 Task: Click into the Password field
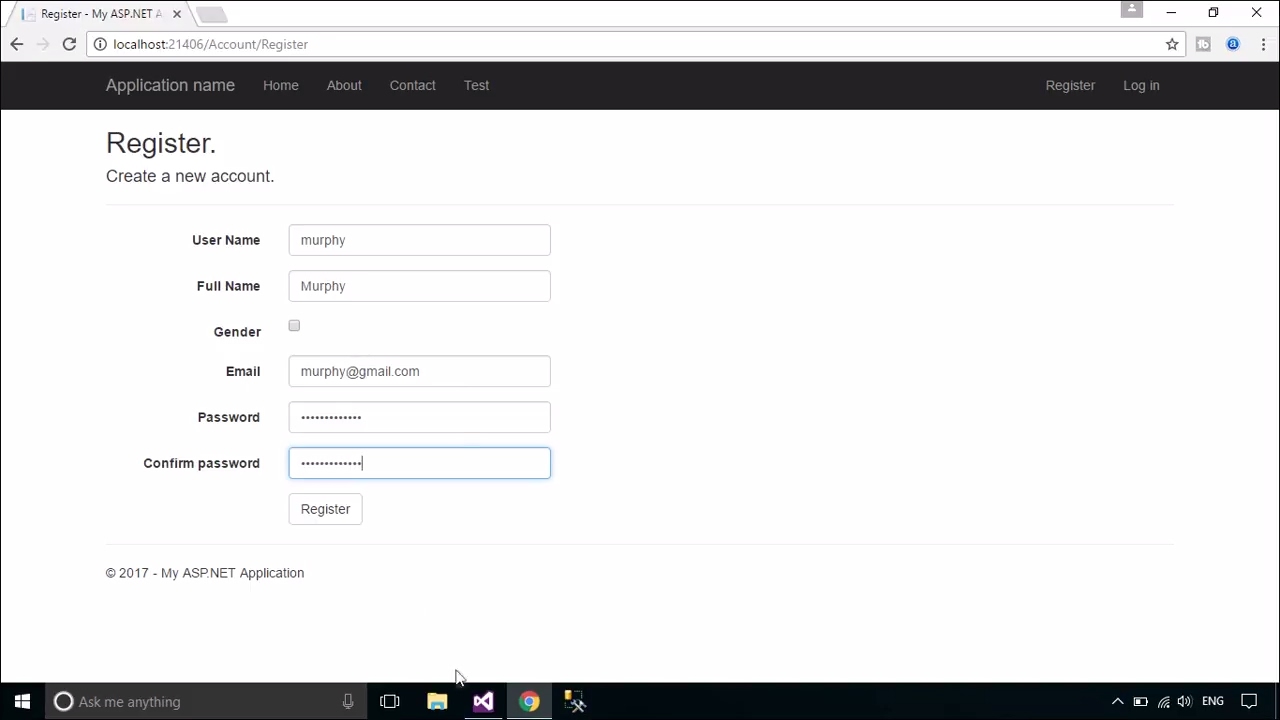click(419, 417)
